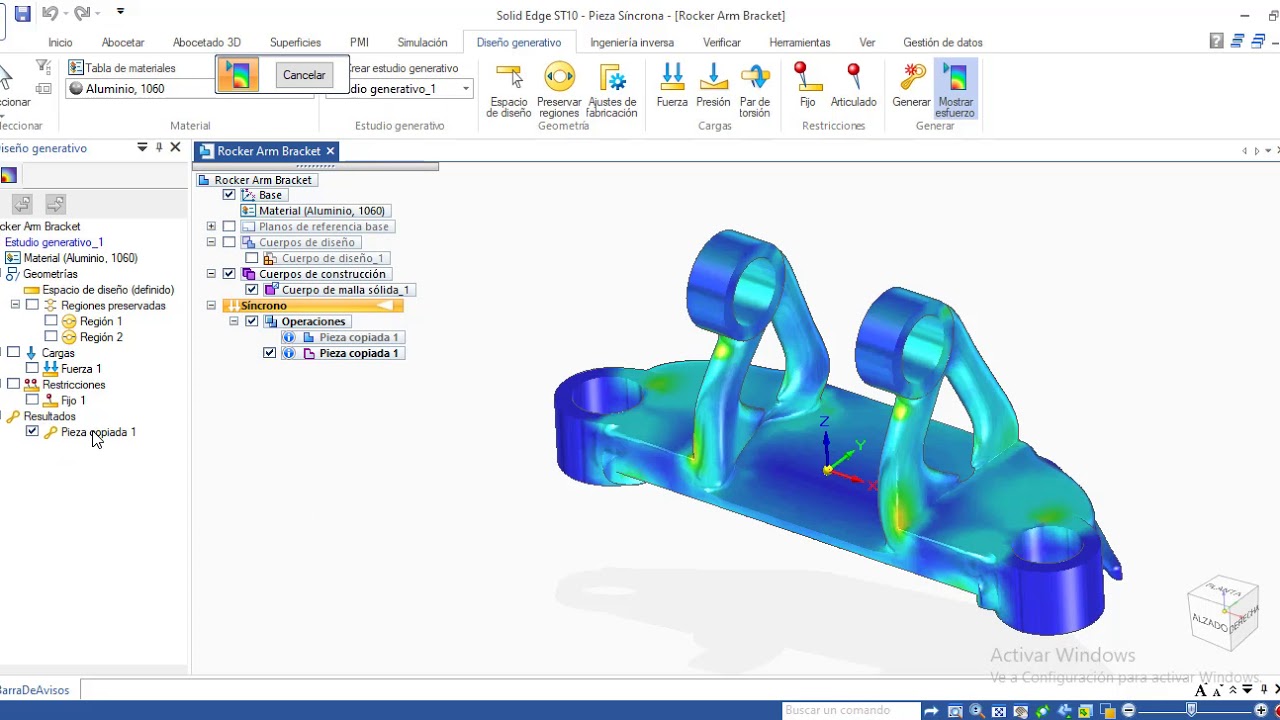Screen dimensions: 1280x720
Task: Save the document from quick access toolbar
Action: click(x=22, y=14)
